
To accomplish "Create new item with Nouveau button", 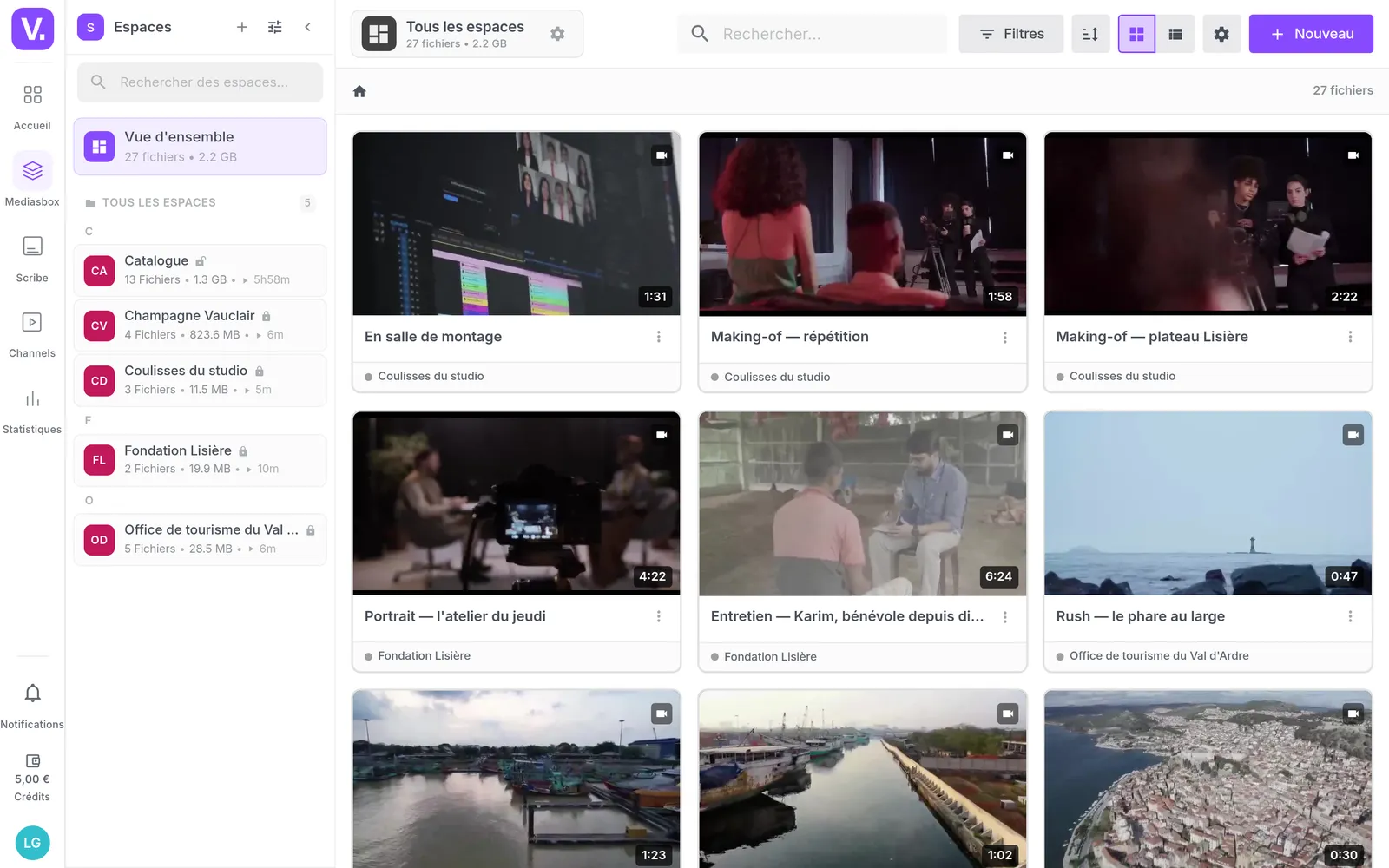I will click(x=1311, y=34).
